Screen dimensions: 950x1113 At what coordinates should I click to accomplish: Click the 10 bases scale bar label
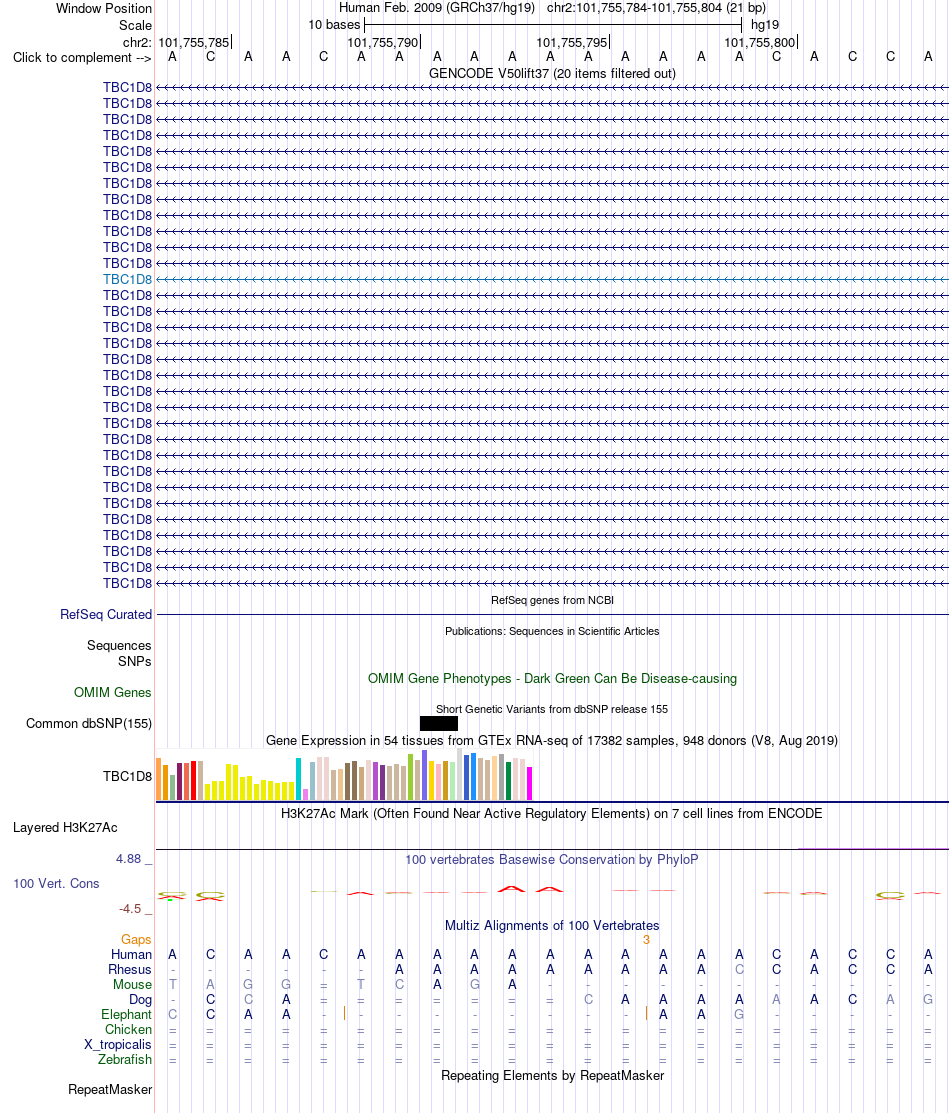click(334, 25)
